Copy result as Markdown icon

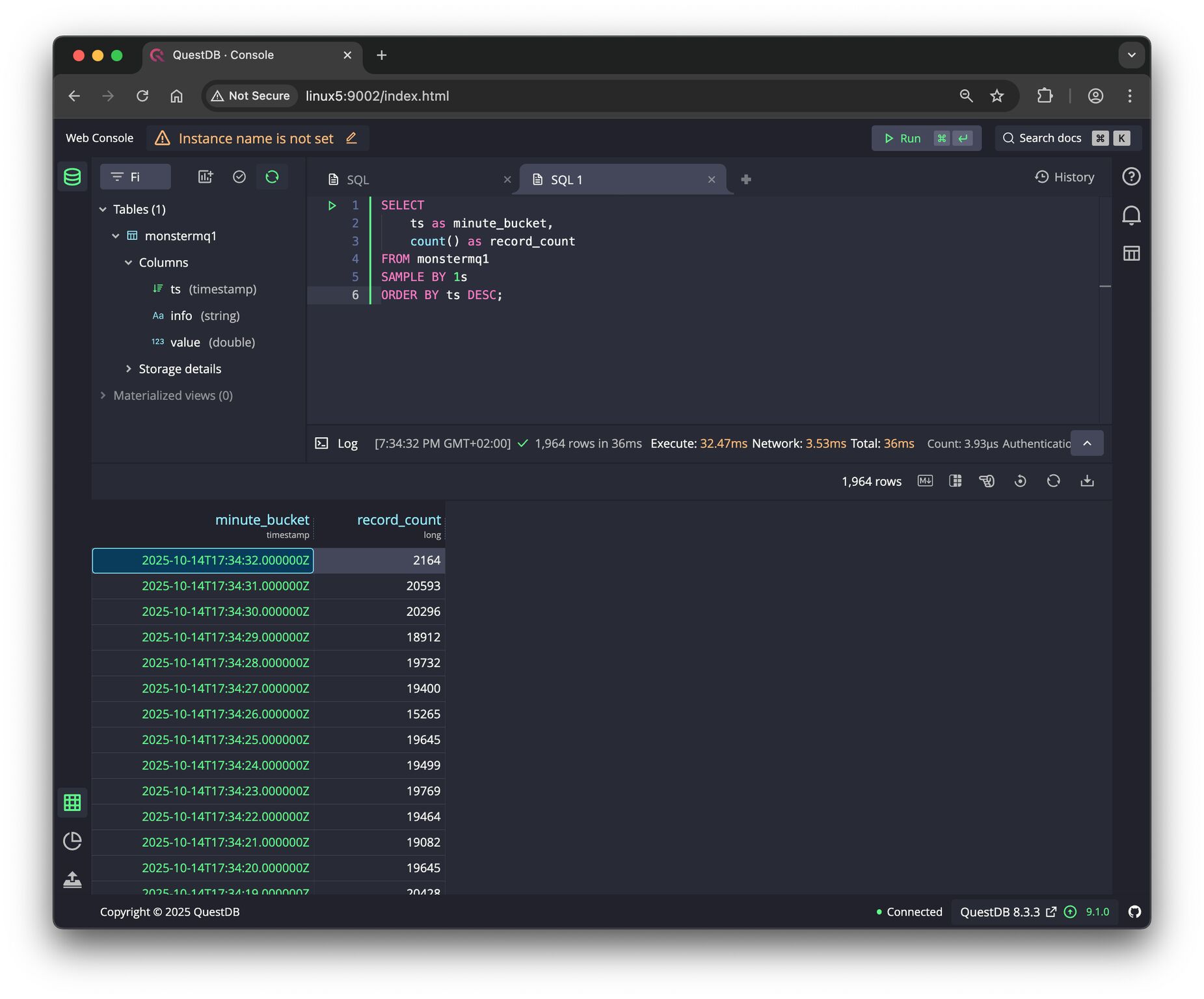tap(924, 481)
